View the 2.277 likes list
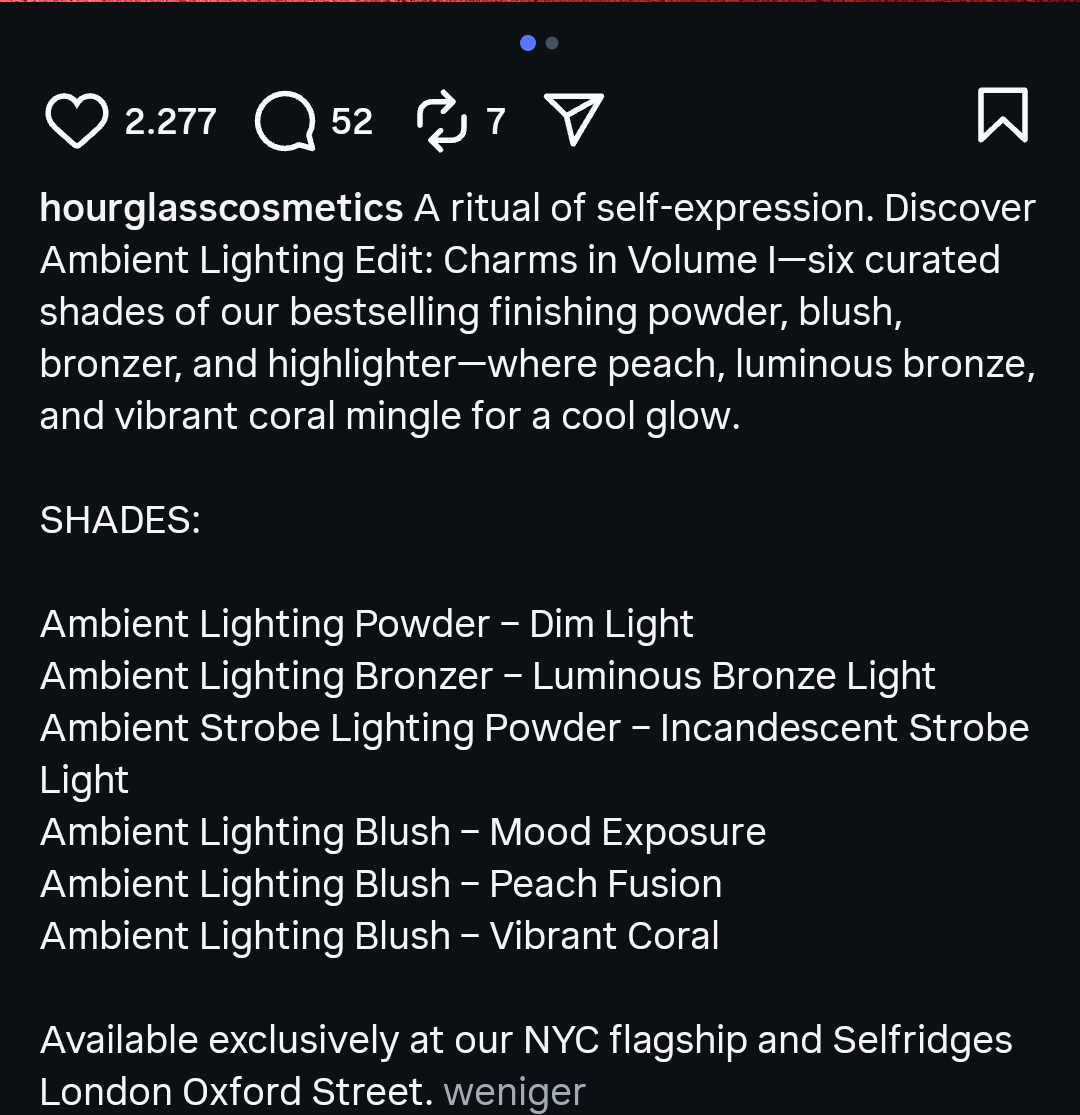The image size is (1080, 1115). coord(170,122)
